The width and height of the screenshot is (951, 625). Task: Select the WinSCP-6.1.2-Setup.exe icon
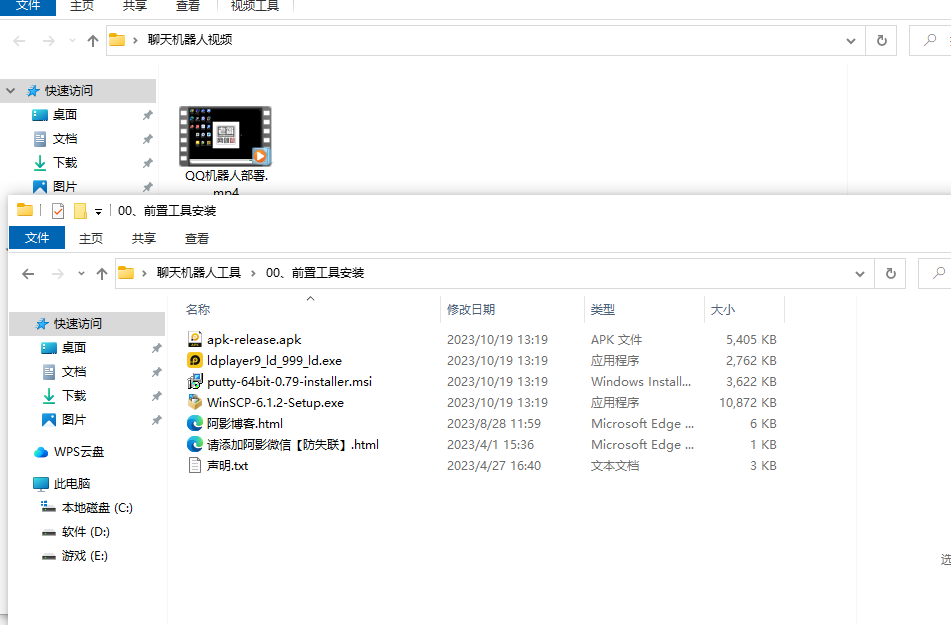pos(195,402)
